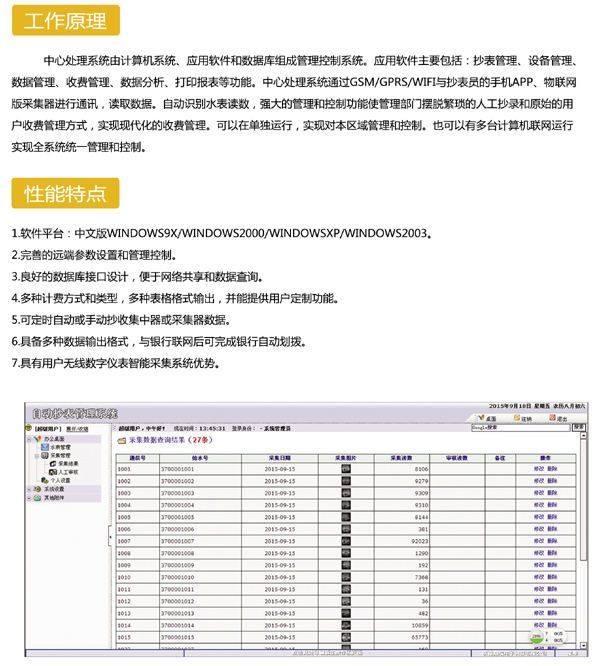Click the super user face icon in sidebar
This screenshot has width=600, height=666.
29,428
